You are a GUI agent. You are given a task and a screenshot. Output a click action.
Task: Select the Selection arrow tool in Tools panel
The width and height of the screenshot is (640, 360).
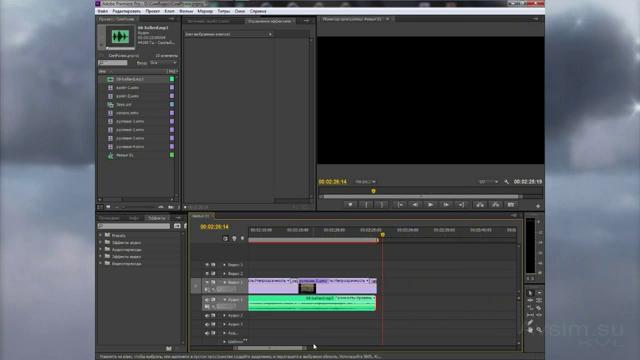[530, 293]
